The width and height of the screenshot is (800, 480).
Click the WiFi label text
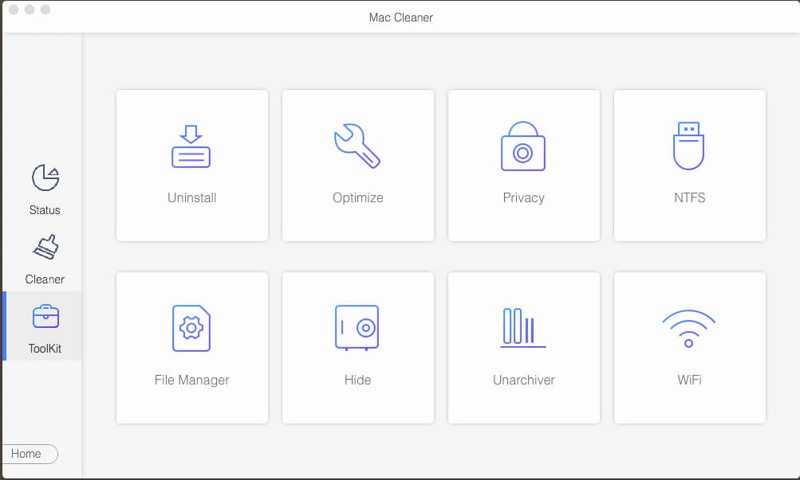pos(689,380)
